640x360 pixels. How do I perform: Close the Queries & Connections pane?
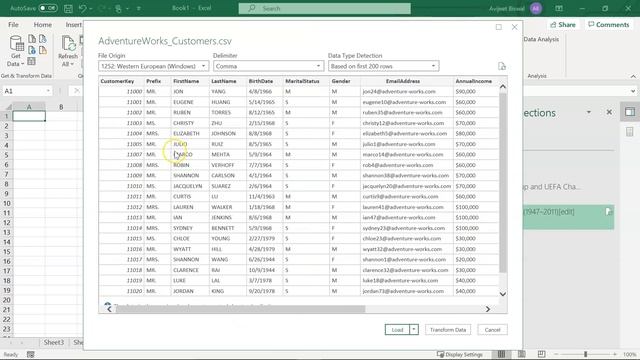point(609,112)
